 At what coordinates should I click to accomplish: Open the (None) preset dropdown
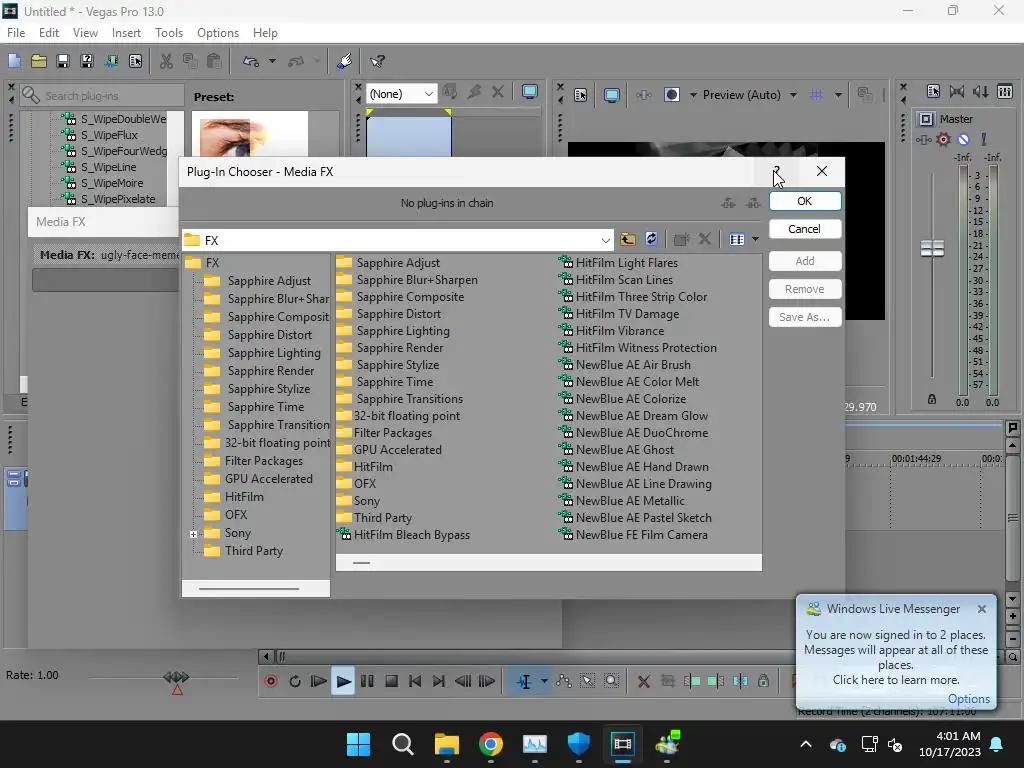pyautogui.click(x=428, y=94)
